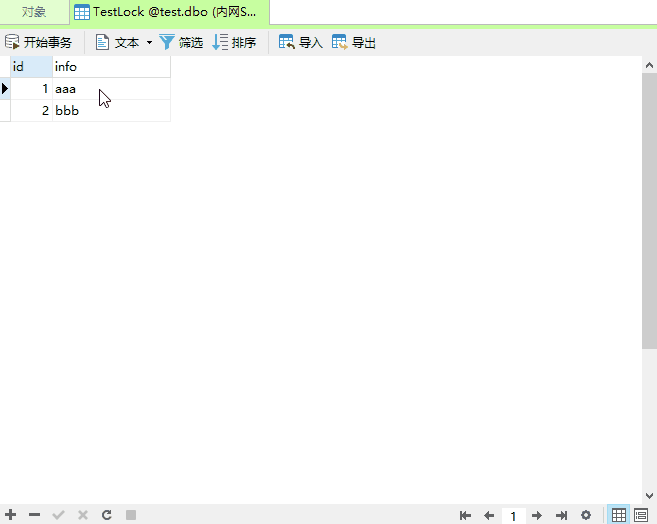657x524 pixels.
Task: Click the row selector of row 2
Action: tap(5, 111)
